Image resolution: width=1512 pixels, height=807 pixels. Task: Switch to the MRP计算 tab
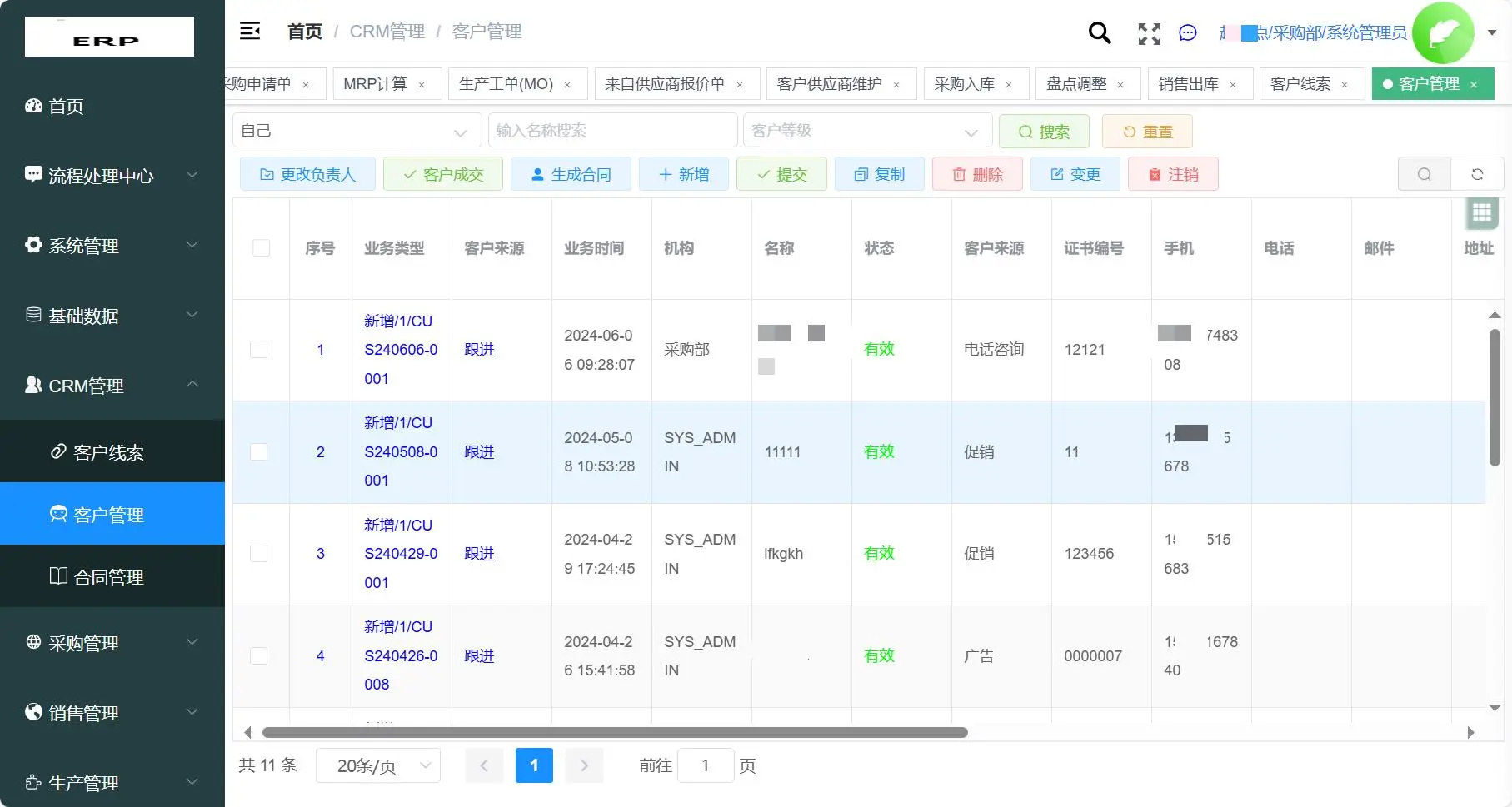[x=375, y=83]
